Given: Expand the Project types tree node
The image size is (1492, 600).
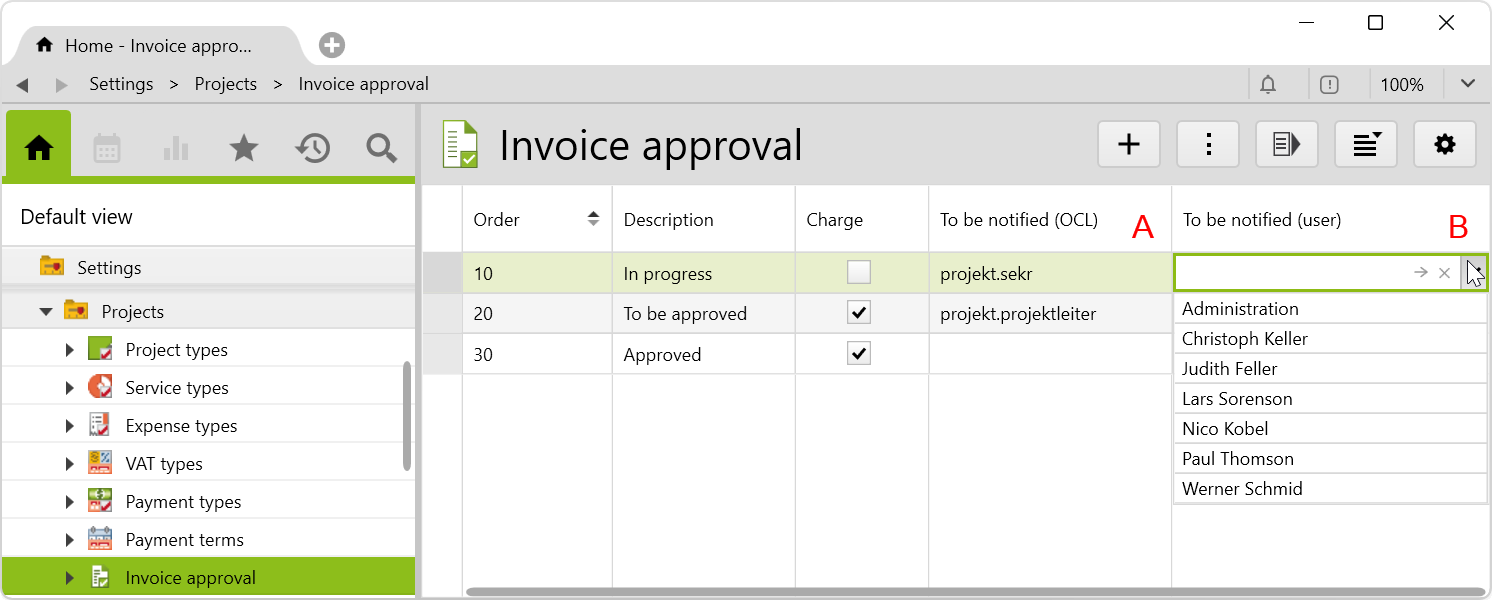Looking at the screenshot, I should point(70,350).
